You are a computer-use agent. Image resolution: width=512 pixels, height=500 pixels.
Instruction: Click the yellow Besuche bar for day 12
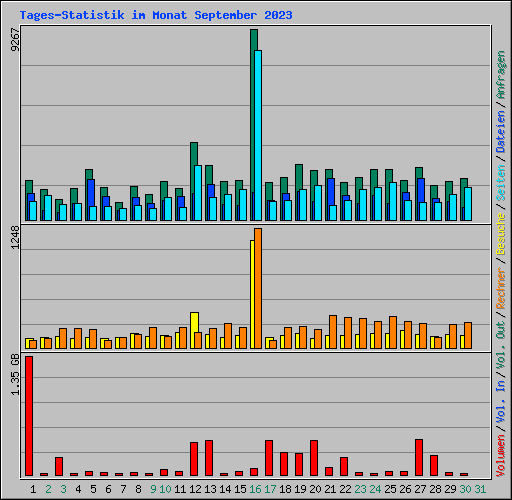195,322
